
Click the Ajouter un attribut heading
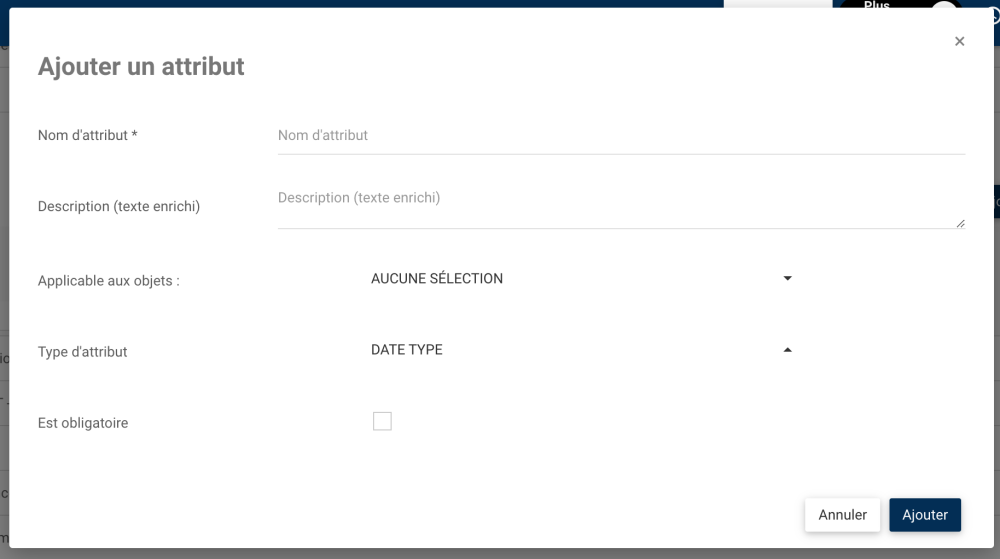[141, 67]
